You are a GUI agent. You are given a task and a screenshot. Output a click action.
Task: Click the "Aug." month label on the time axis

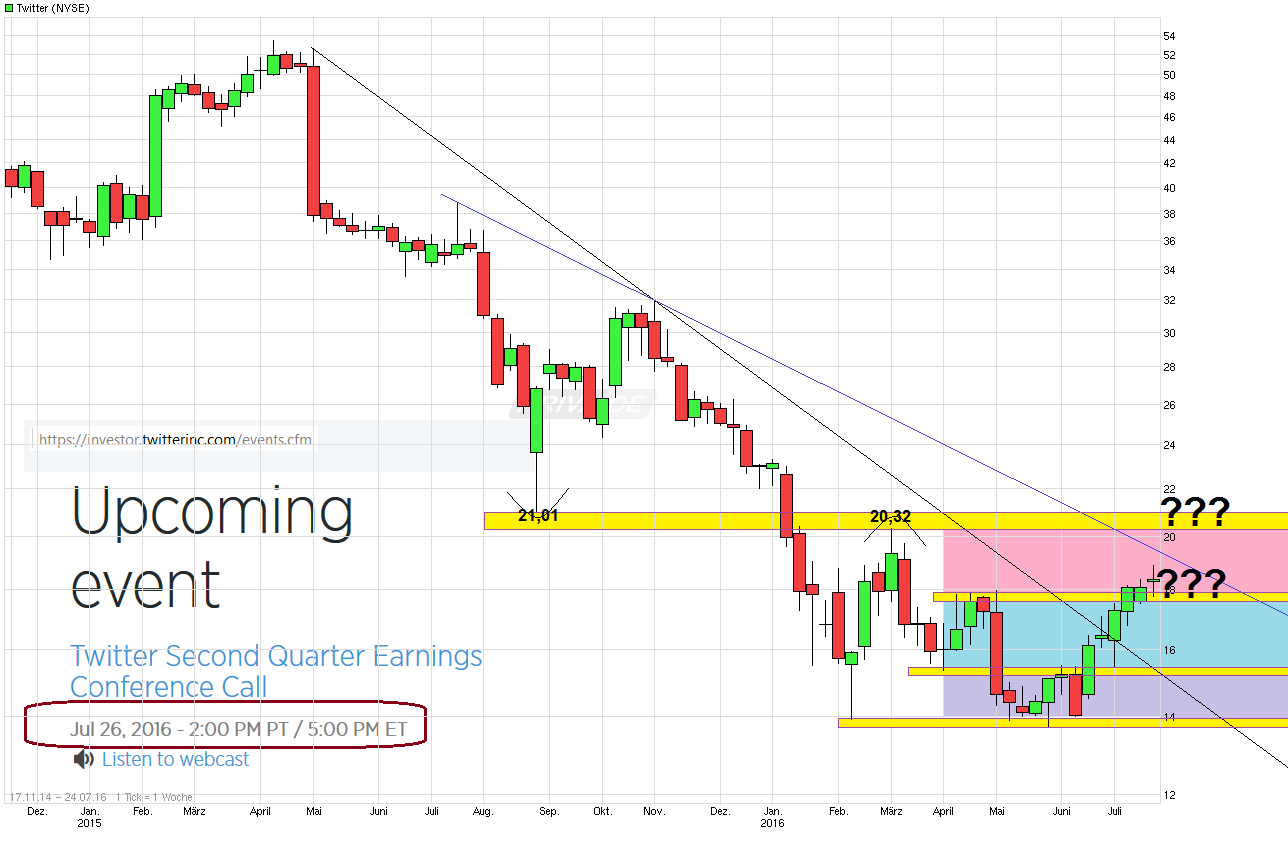pyautogui.click(x=485, y=813)
